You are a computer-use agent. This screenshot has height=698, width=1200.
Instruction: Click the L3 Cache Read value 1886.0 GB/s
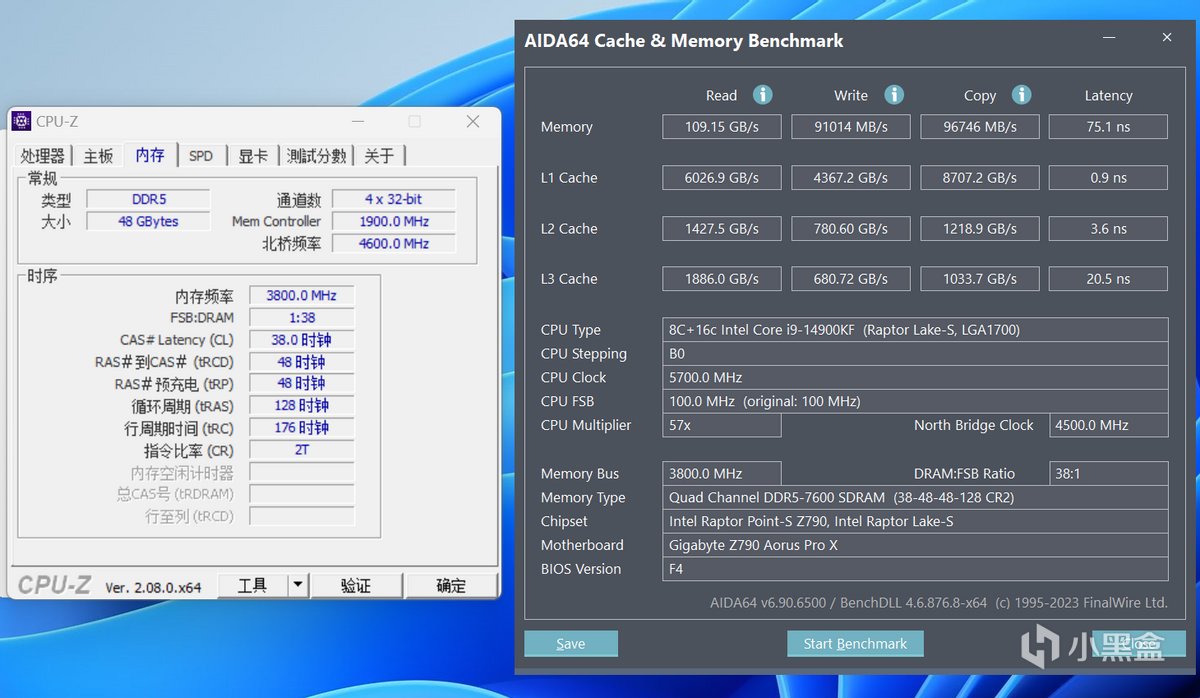coord(722,279)
